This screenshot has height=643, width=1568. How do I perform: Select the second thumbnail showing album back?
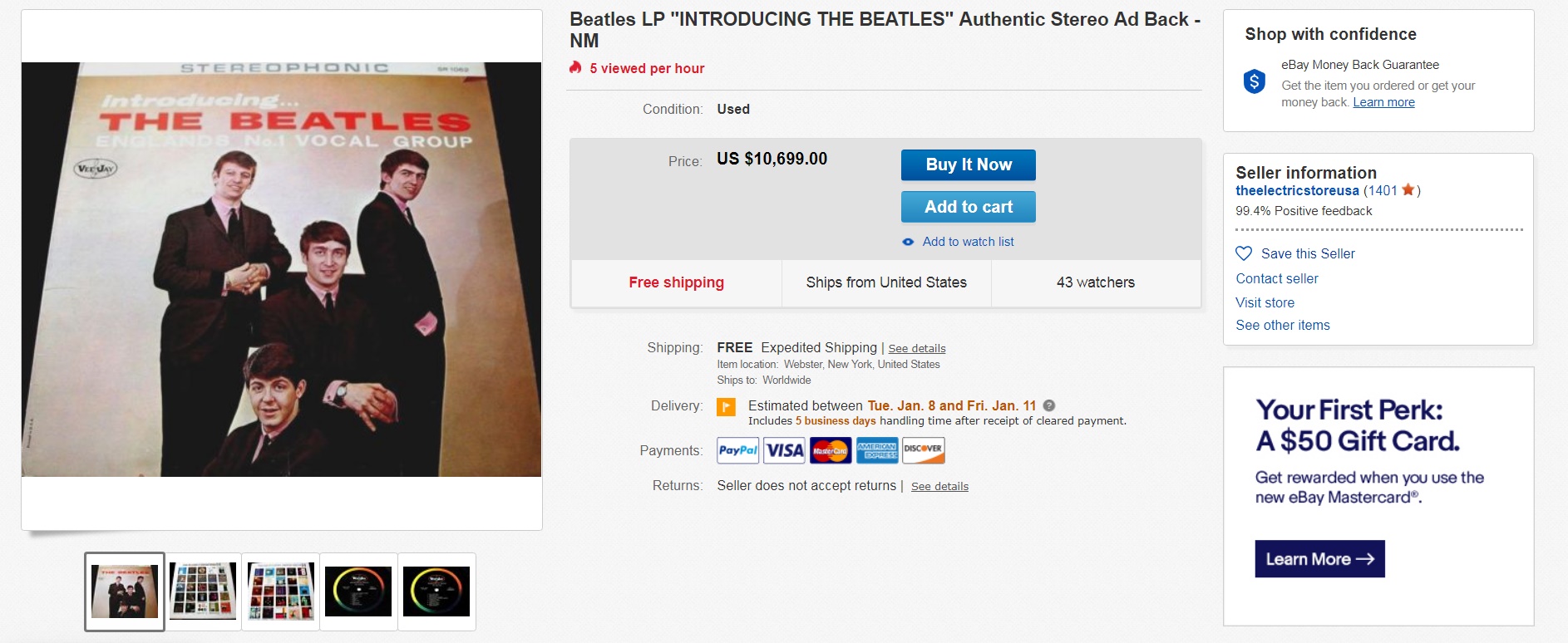(203, 591)
